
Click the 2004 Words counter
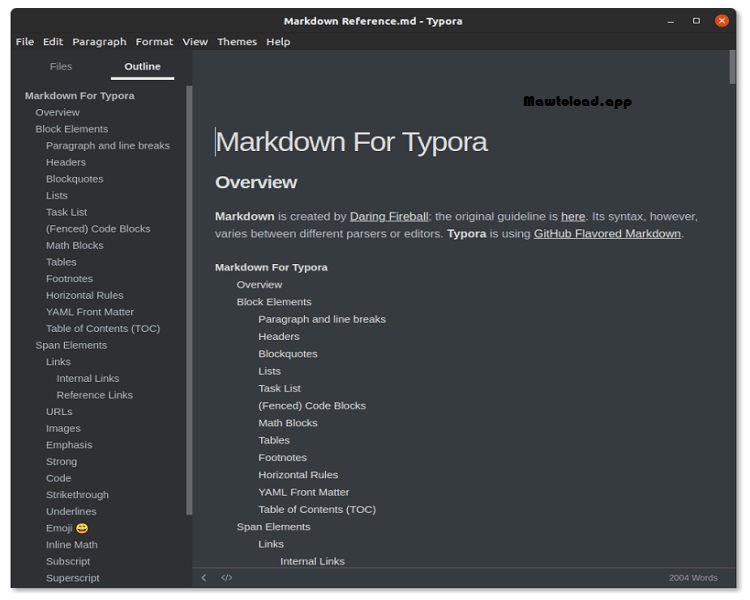click(x=693, y=578)
